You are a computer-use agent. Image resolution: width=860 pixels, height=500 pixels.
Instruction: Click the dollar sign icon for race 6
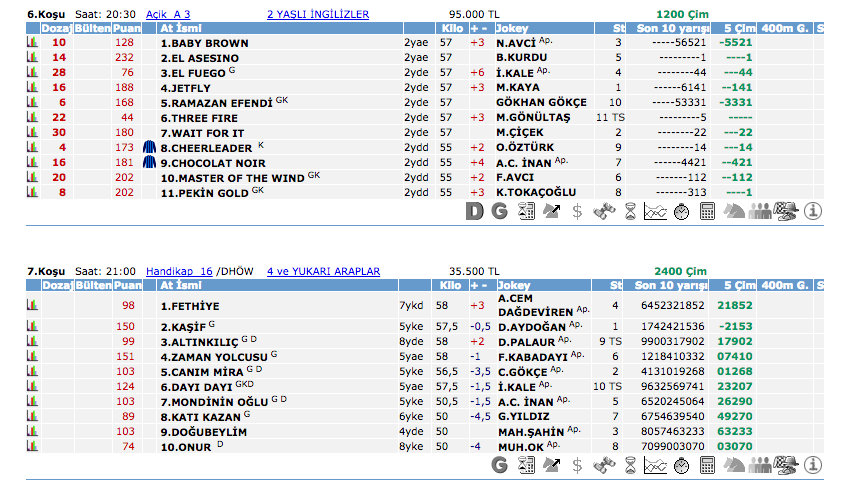point(578,211)
